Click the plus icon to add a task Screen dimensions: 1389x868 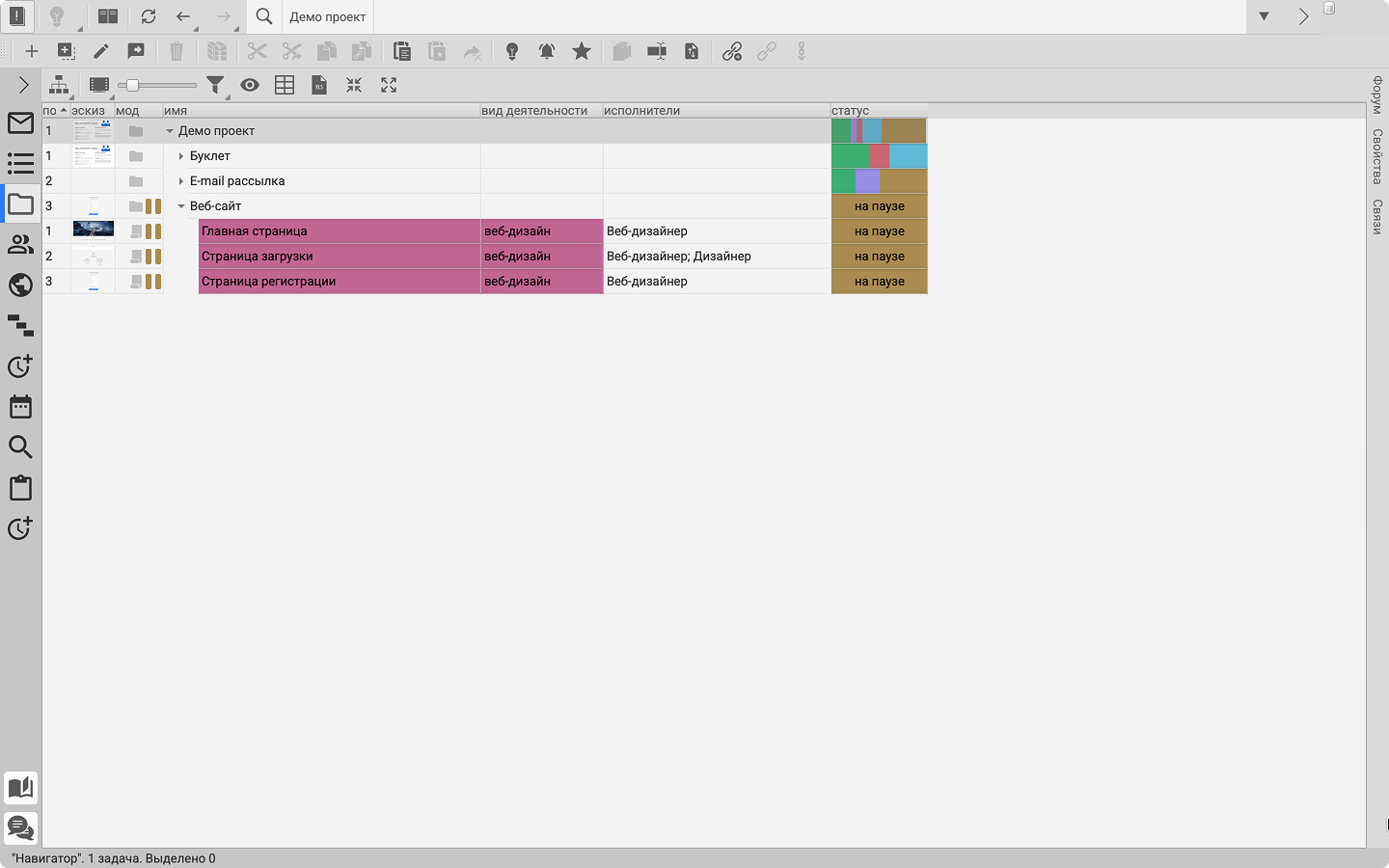coord(31,52)
